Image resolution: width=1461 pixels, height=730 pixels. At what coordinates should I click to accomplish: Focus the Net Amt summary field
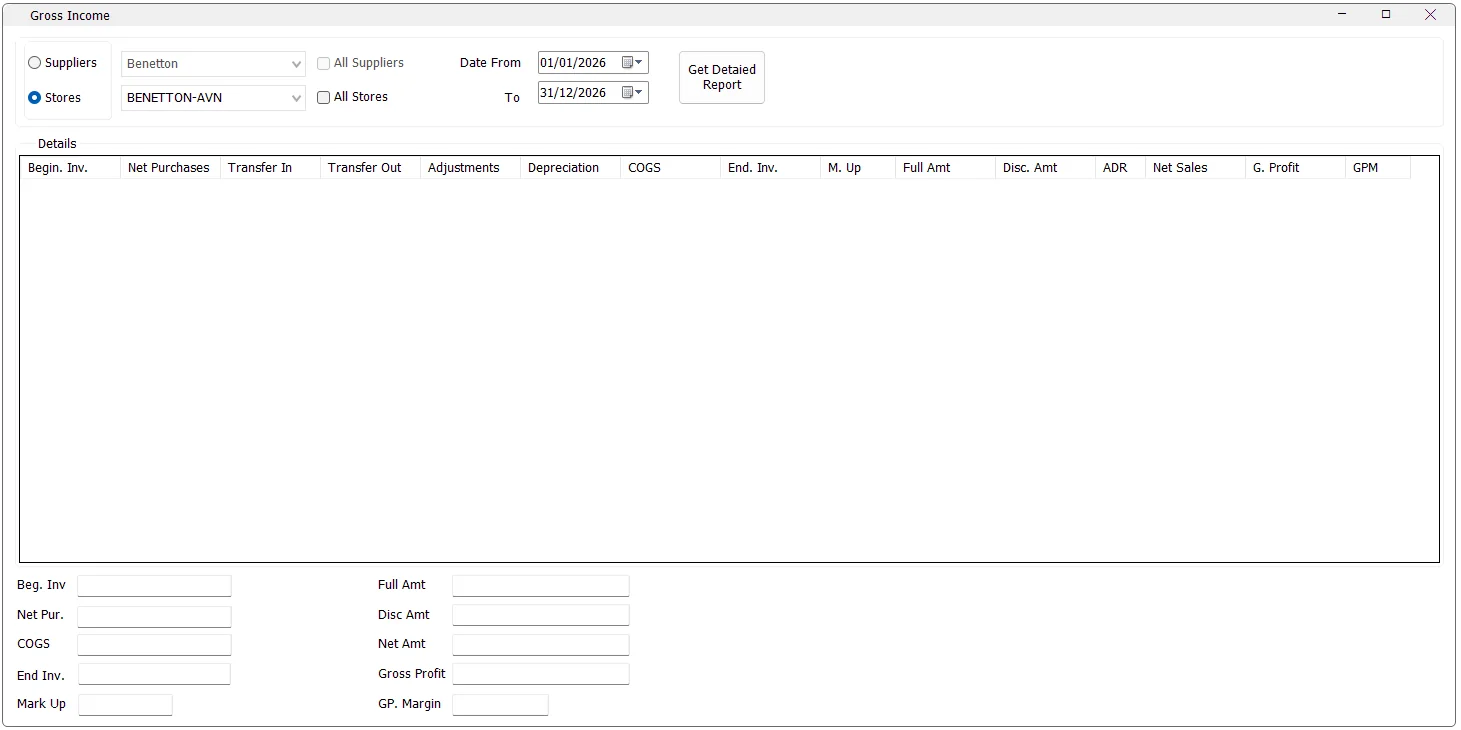541,645
